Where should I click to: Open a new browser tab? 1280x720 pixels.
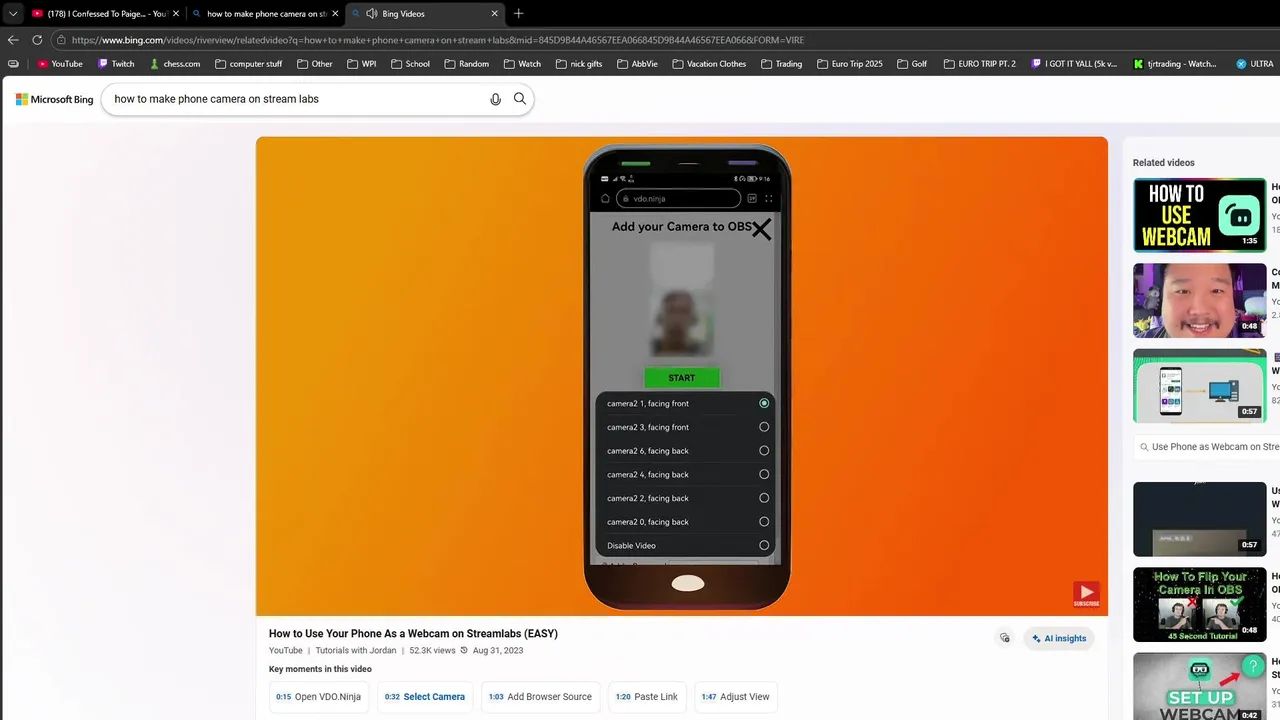518,14
